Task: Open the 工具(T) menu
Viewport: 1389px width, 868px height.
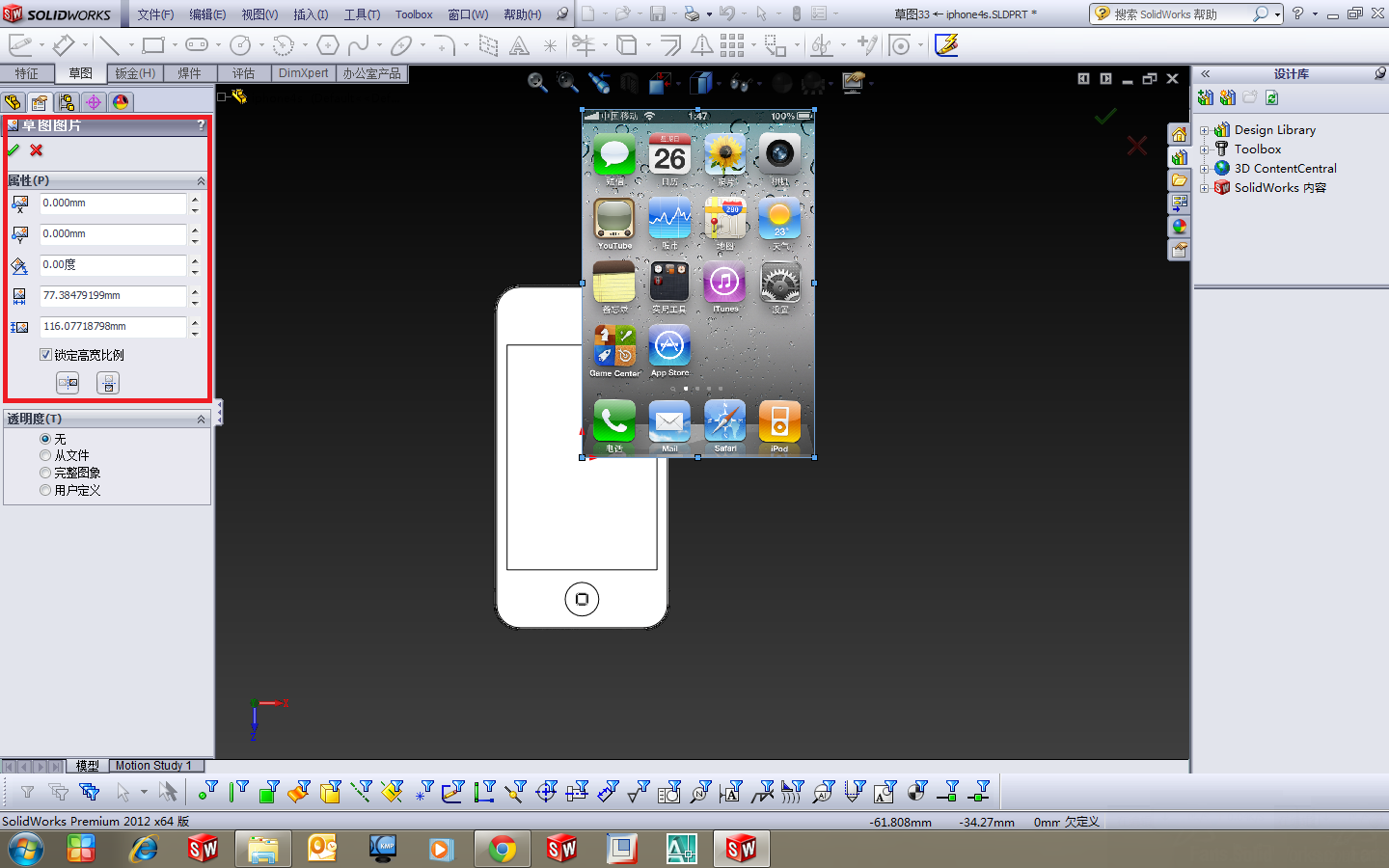Action: point(362,14)
